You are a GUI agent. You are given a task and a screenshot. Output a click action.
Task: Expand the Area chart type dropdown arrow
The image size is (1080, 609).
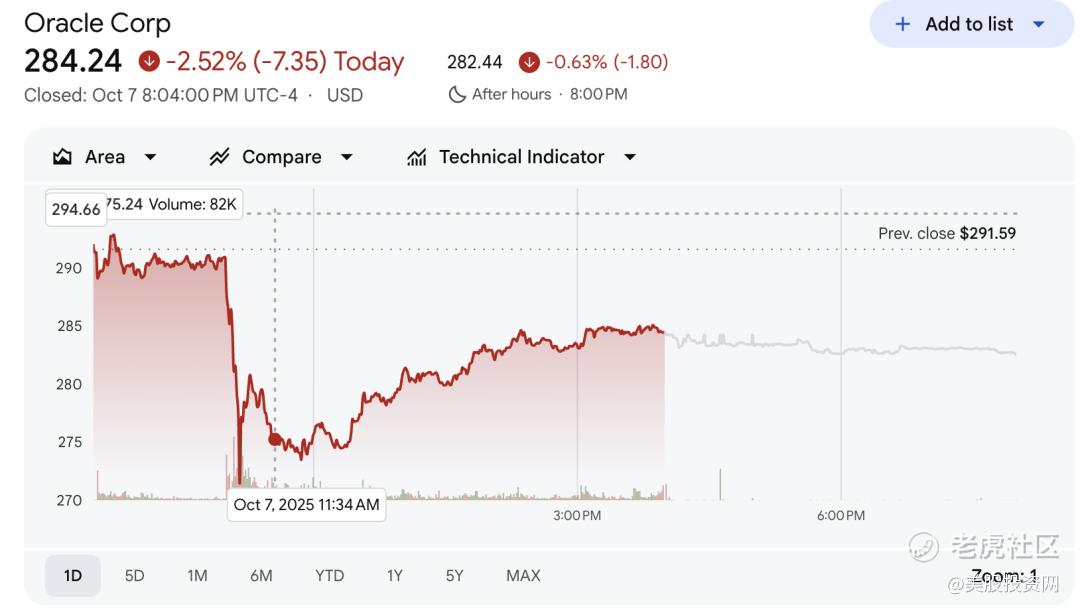[x=151, y=157]
